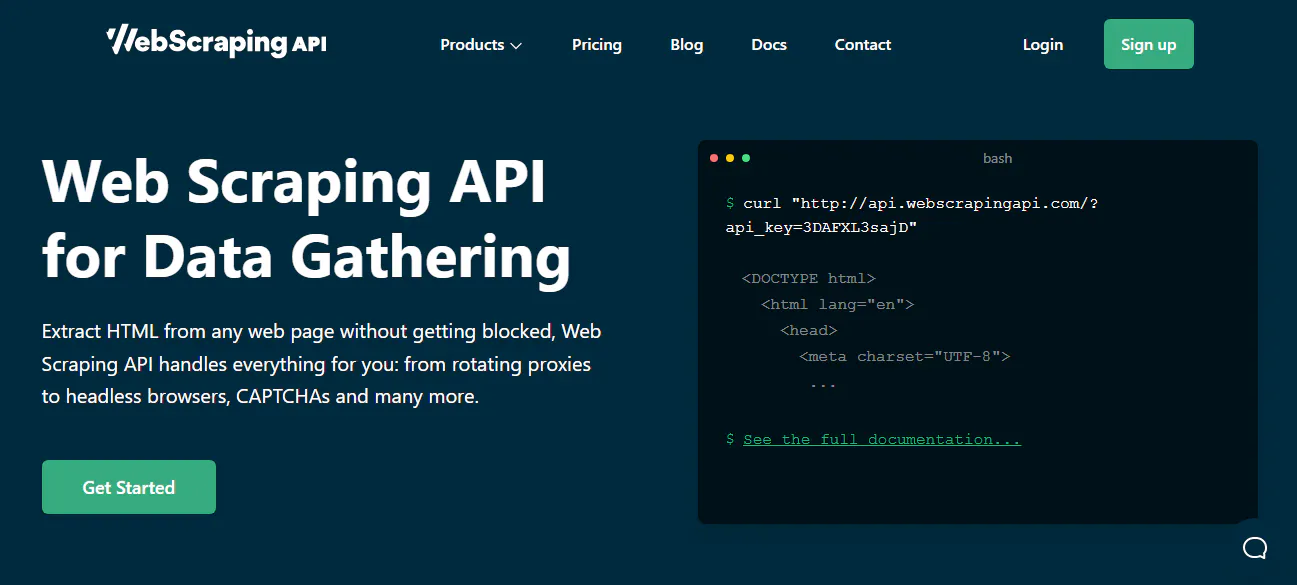1297x585 pixels.
Task: Navigate to the Blog section
Action: (x=686, y=44)
